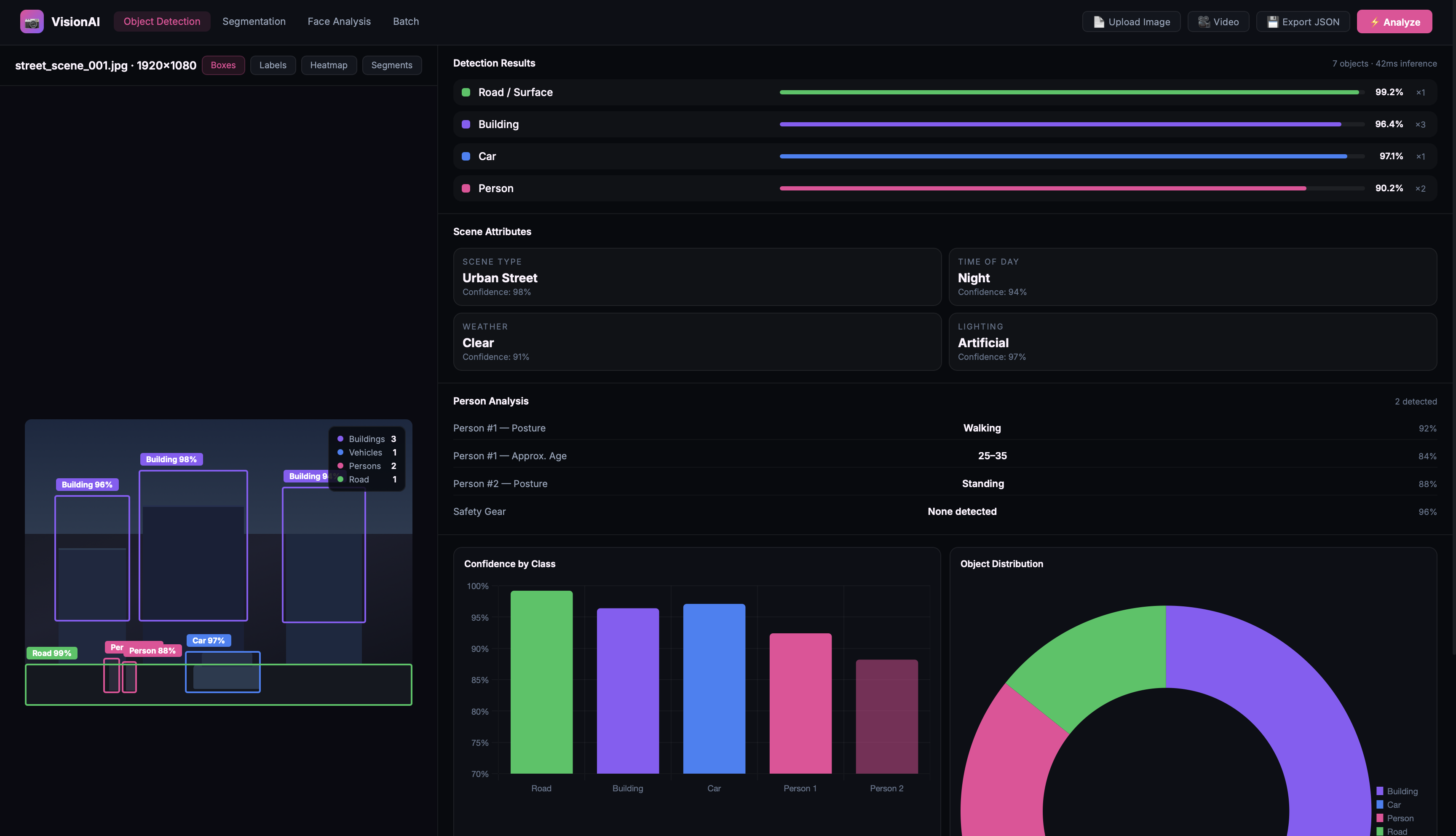Image resolution: width=1456 pixels, height=836 pixels.
Task: Click the 2 detected count text
Action: (x=1416, y=401)
